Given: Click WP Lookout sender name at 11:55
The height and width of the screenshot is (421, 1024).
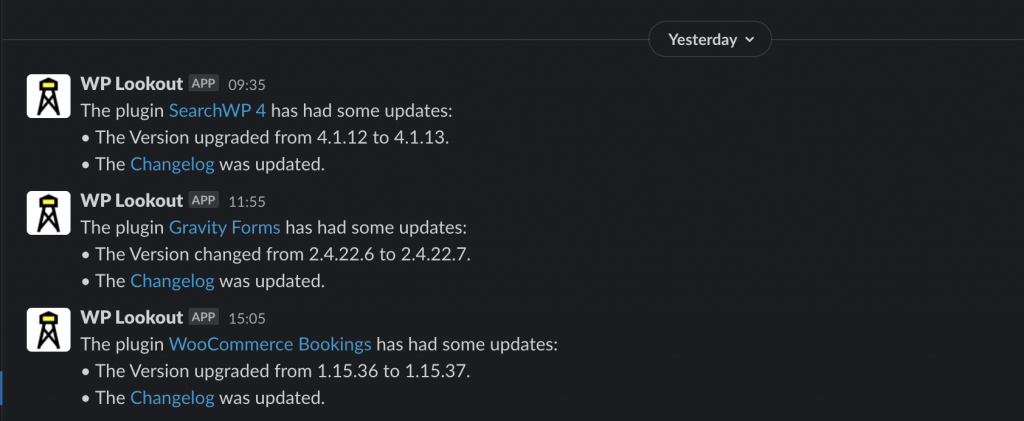Looking at the screenshot, I should point(132,200).
